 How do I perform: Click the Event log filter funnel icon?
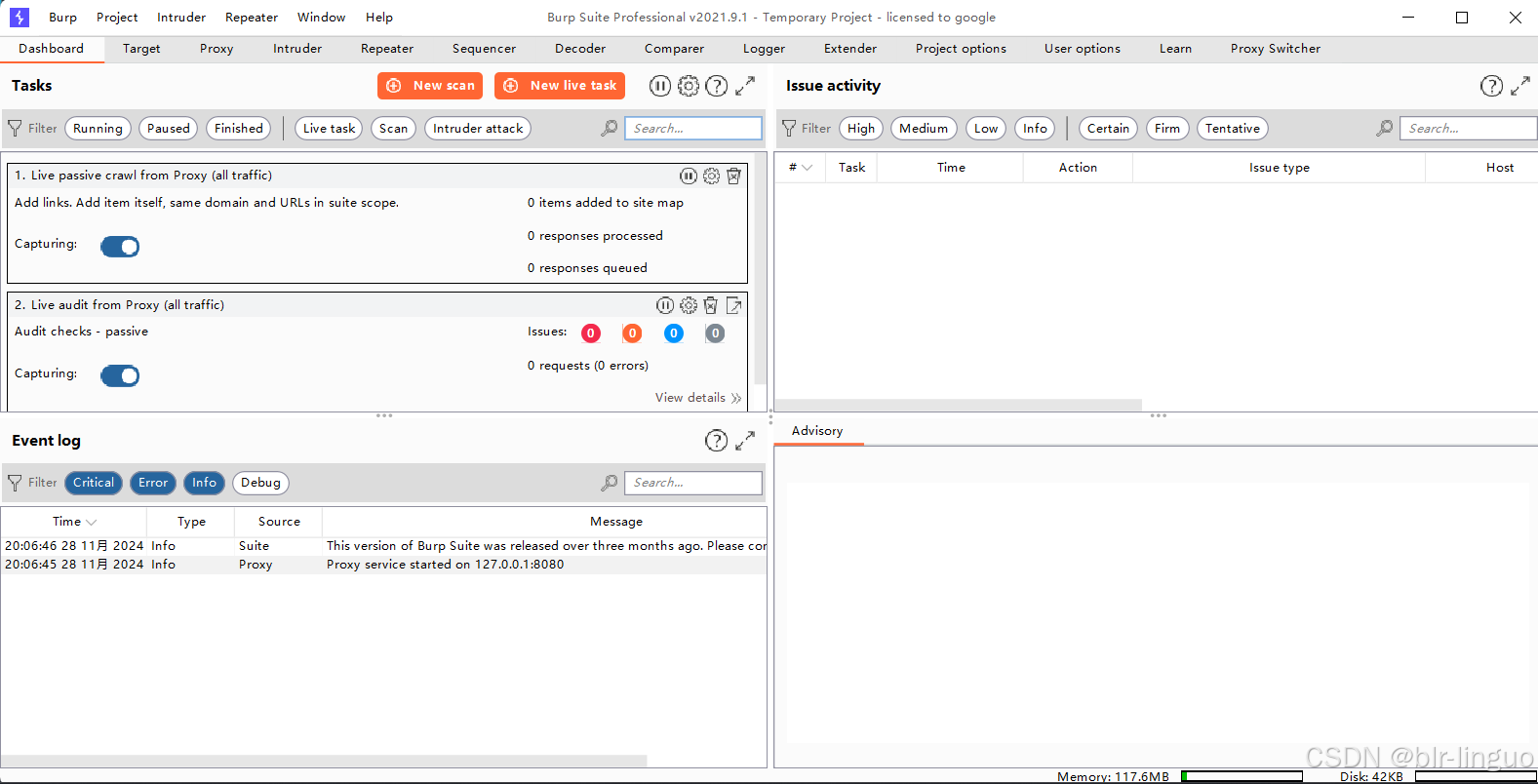(15, 483)
